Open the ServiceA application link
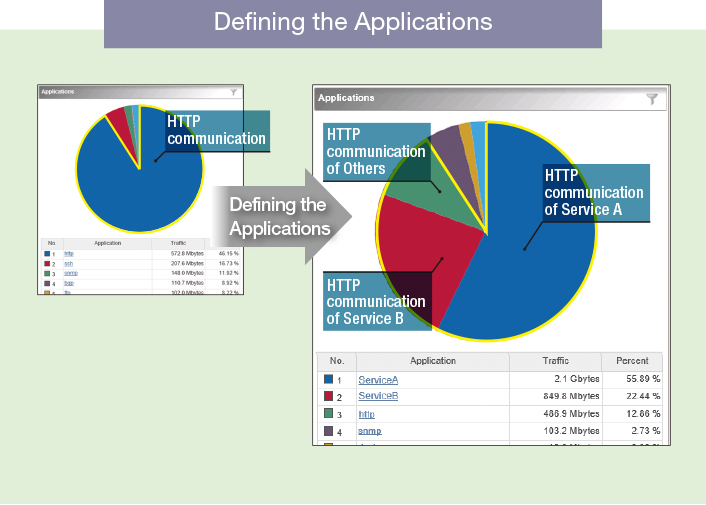Viewport: 706px width, 505px height. coord(378,380)
